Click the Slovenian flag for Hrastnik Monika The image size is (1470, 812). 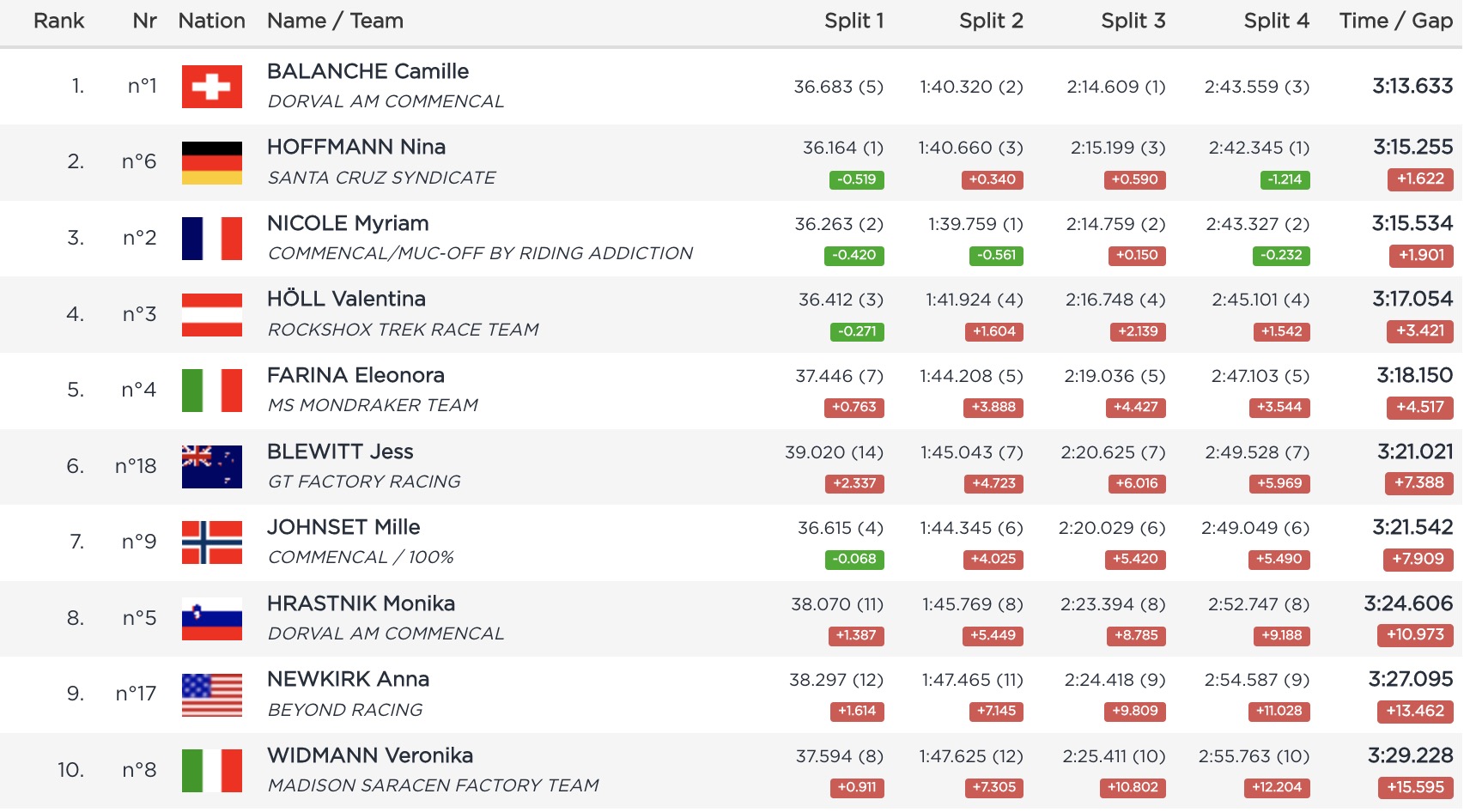pos(211,618)
